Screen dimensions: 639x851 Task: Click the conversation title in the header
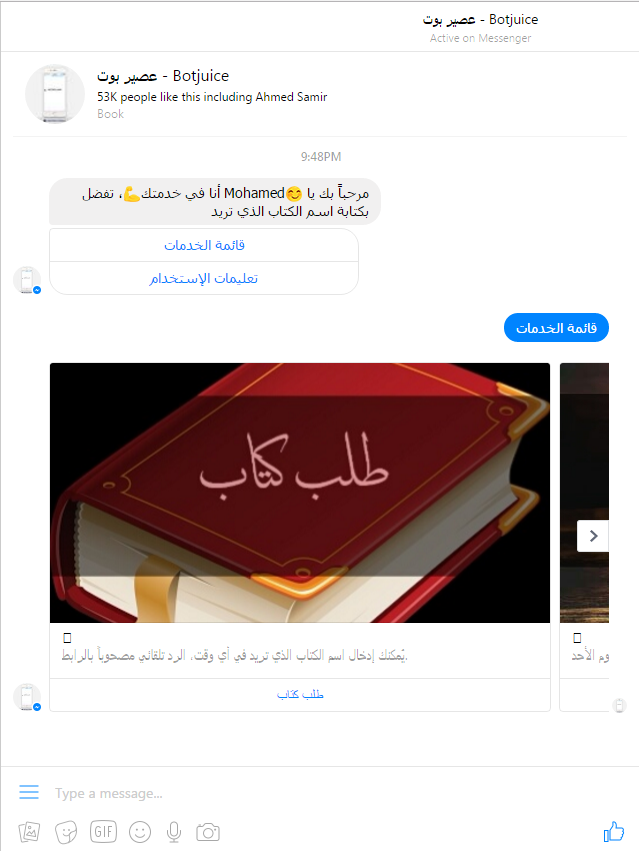(x=480, y=20)
